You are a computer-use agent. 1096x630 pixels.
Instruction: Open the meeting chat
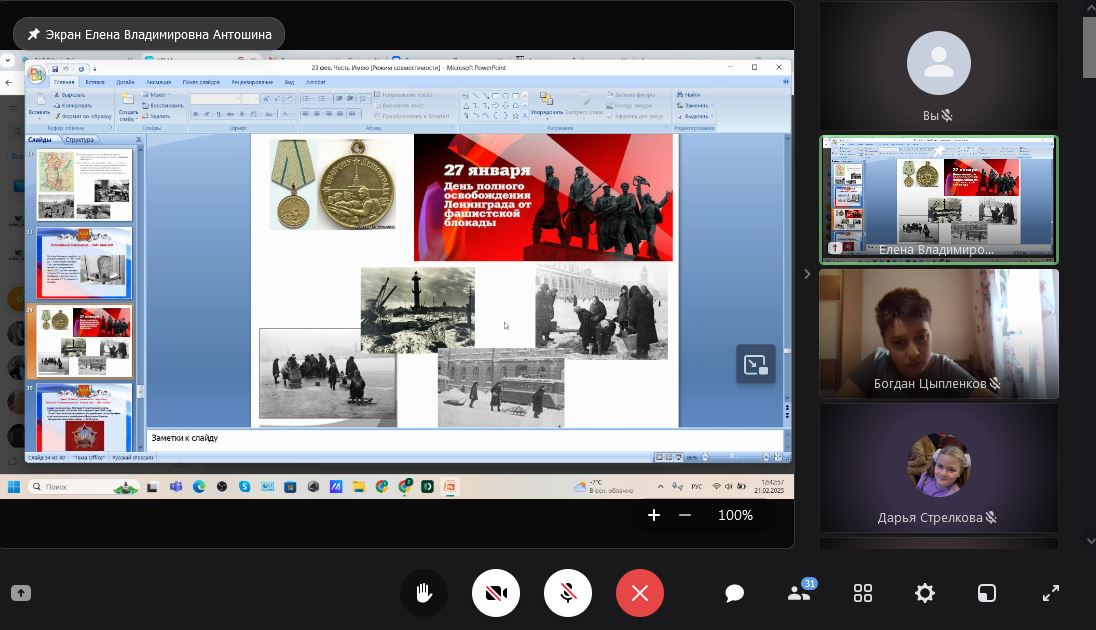click(734, 594)
